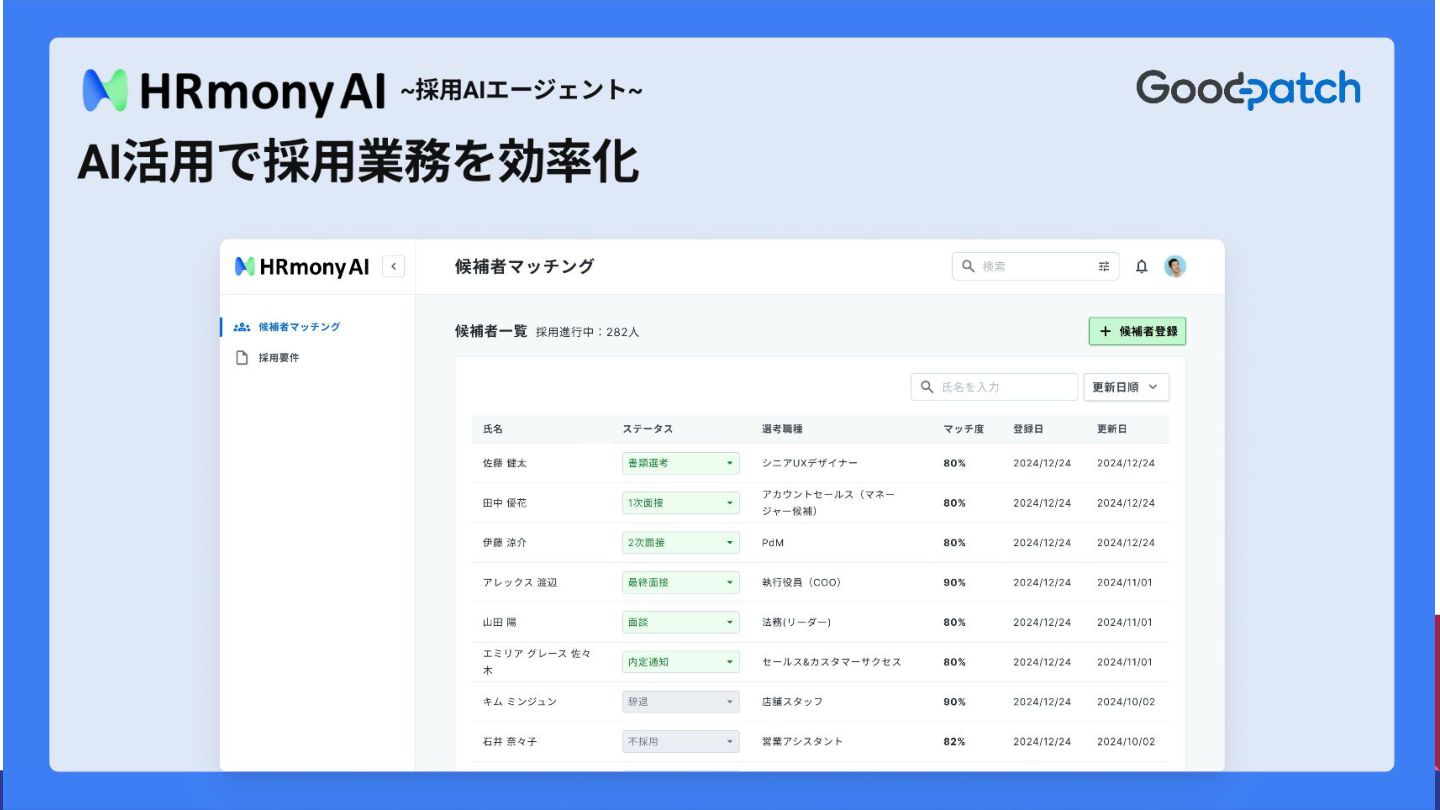Open 辞退 status dropdown for キム ミンジュン
Viewport: 1440px width, 810px height.
pos(680,702)
